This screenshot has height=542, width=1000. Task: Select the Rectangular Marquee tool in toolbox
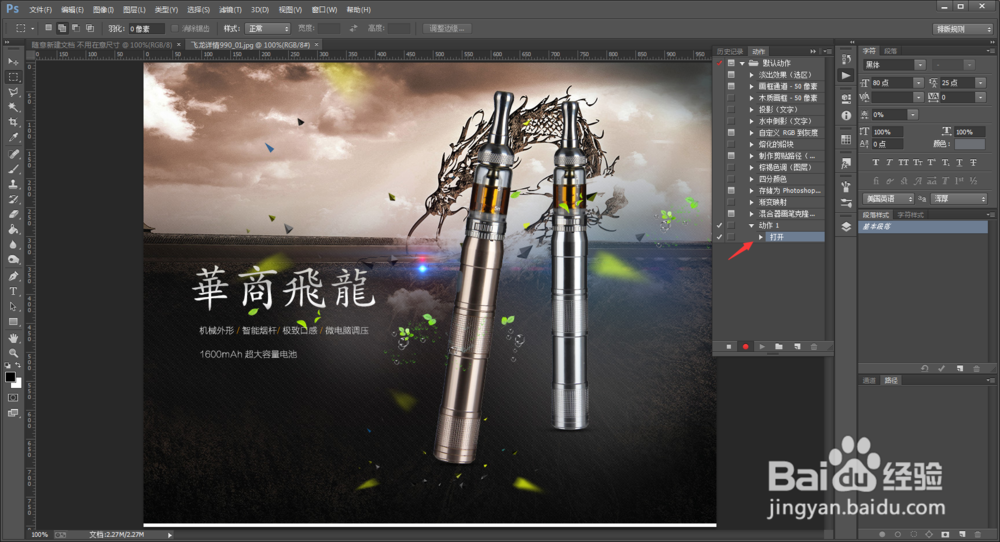tap(13, 77)
